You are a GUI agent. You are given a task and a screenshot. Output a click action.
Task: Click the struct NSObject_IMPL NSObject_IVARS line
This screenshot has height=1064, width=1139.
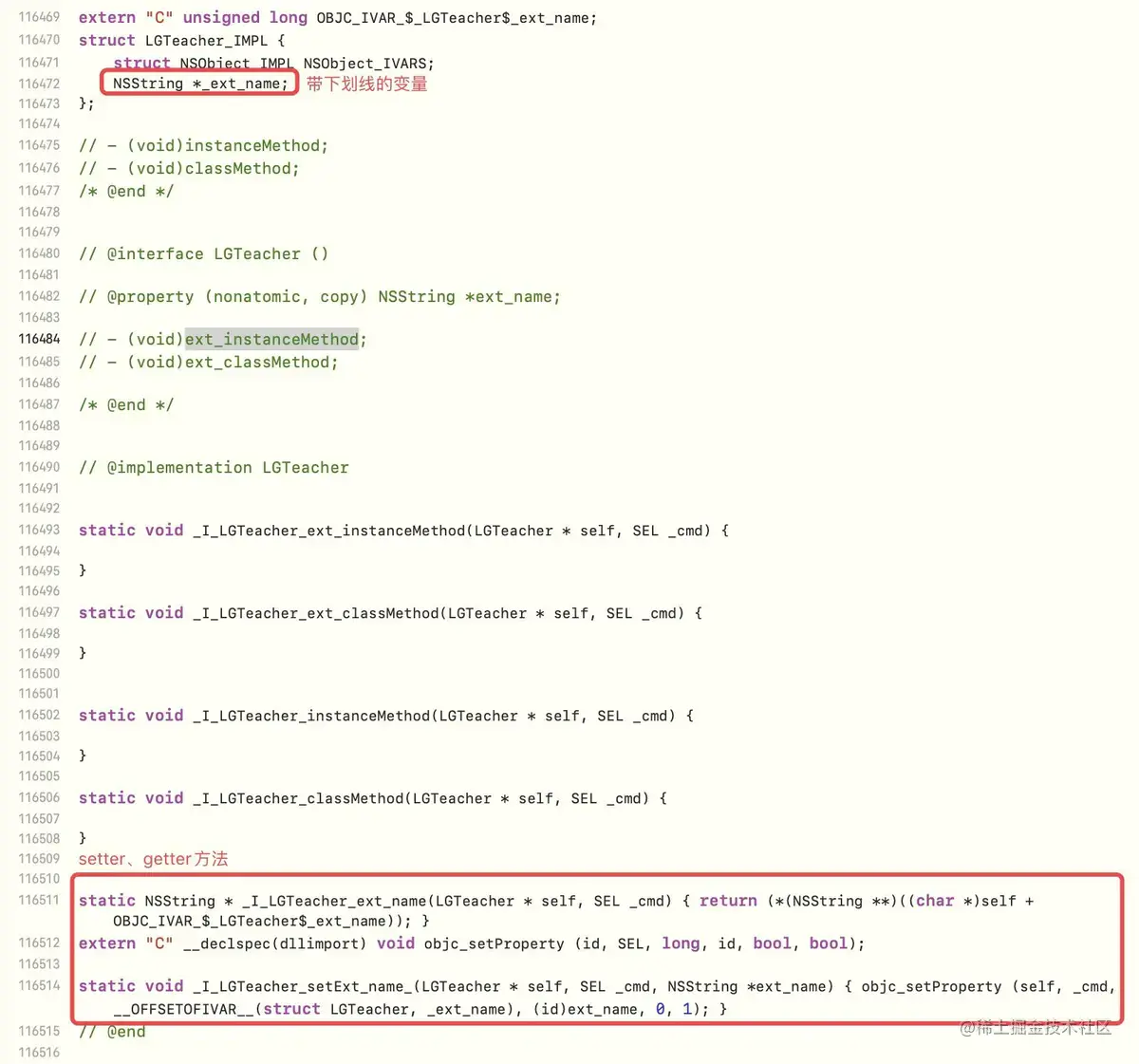click(x=273, y=64)
